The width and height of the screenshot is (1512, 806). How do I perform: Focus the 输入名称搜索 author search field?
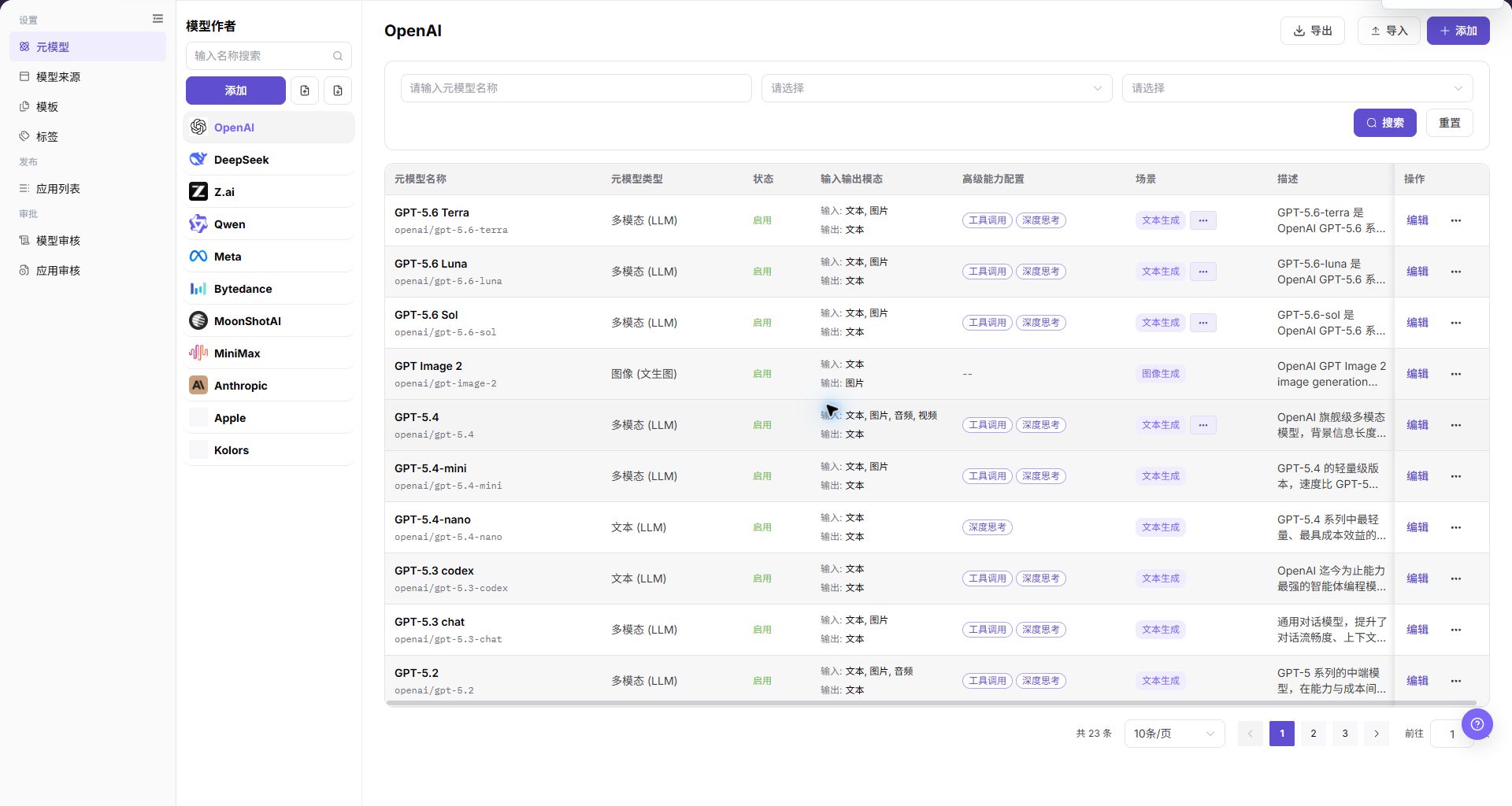coord(269,56)
